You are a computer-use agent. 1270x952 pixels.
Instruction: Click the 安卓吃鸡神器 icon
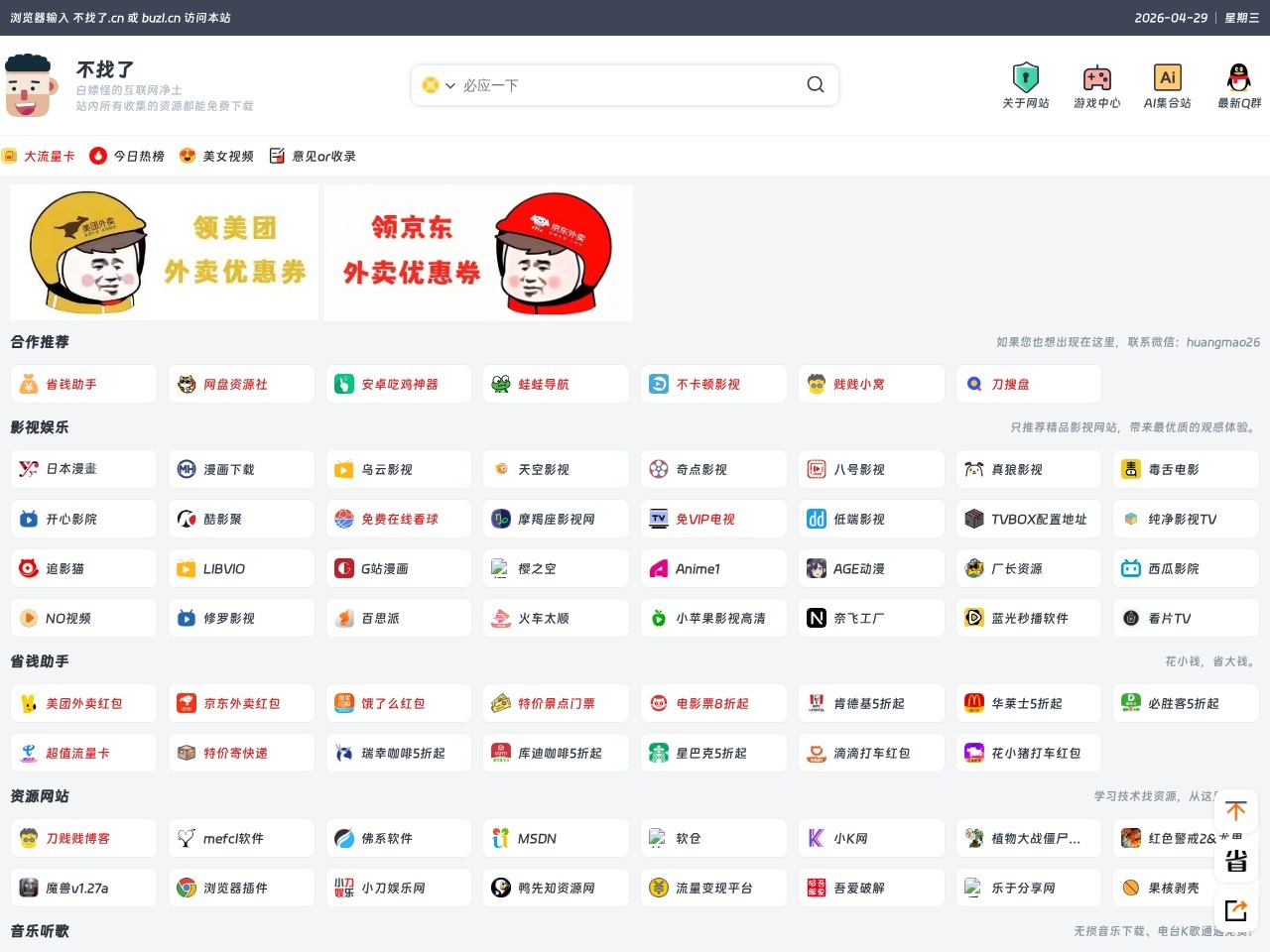344,385
